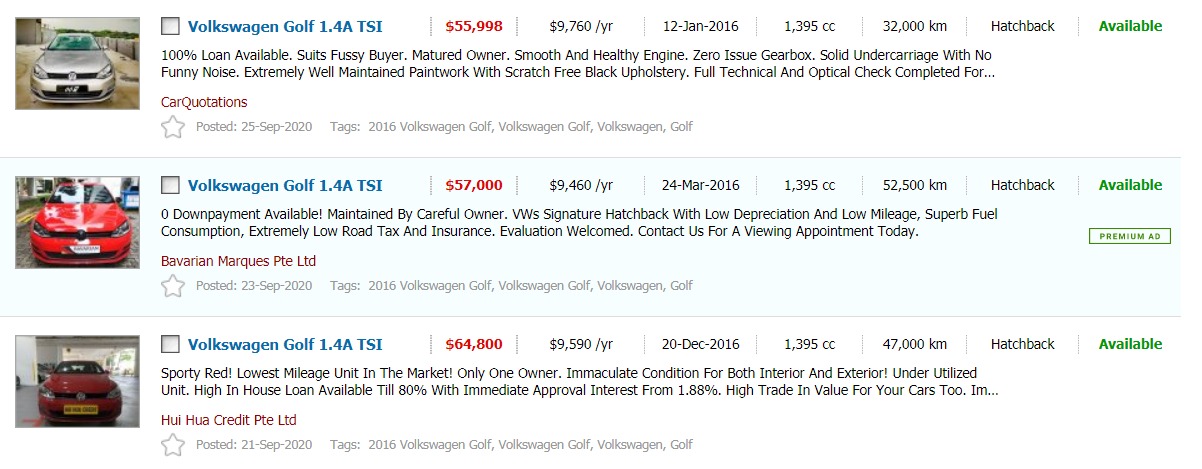Image resolution: width=1202 pixels, height=469 pixels.
Task: Open the Bavarian Marques Pte Ltd dealer page
Action: click(x=238, y=261)
